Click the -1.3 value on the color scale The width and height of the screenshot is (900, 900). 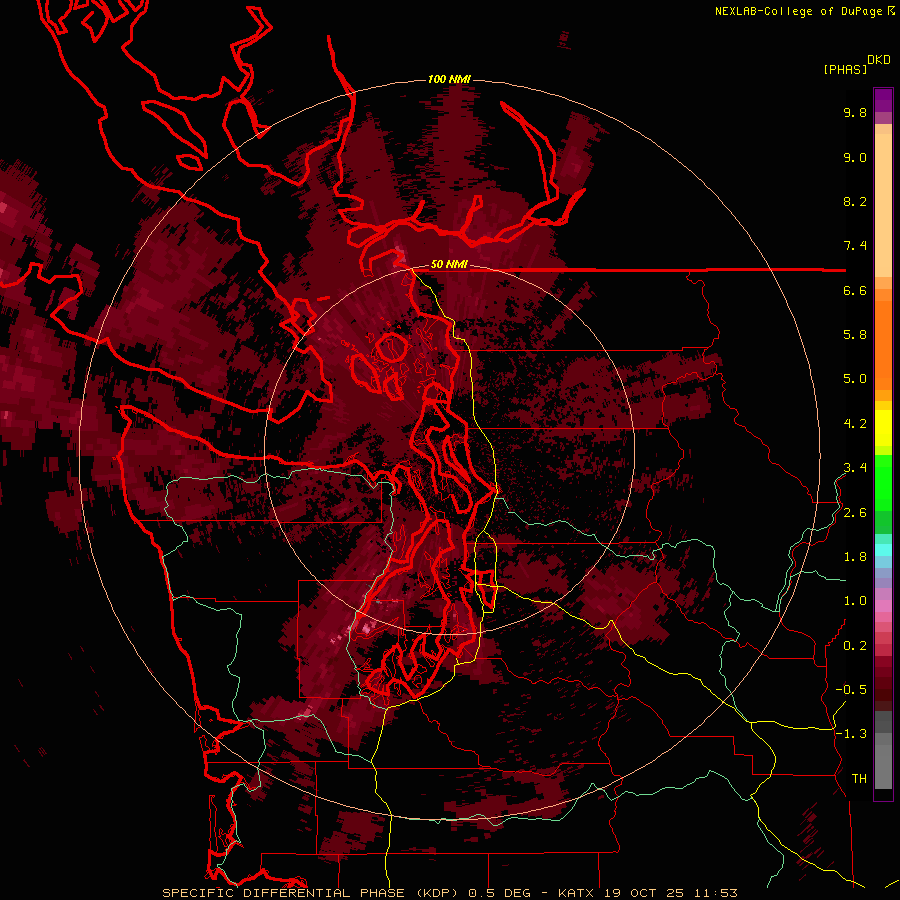(x=851, y=734)
